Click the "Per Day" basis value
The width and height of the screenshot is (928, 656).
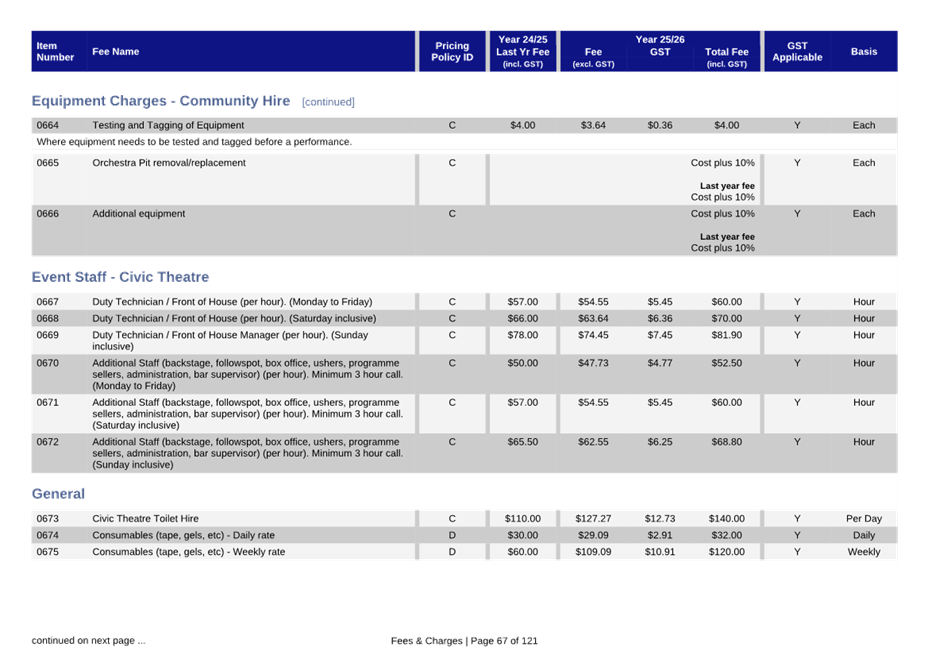pyautogui.click(x=864, y=519)
